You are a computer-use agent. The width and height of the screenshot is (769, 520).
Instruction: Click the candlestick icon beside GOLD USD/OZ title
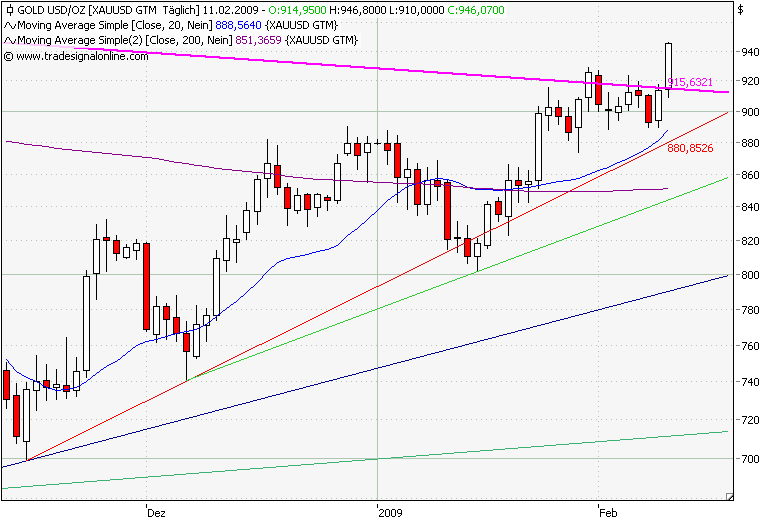[9, 10]
